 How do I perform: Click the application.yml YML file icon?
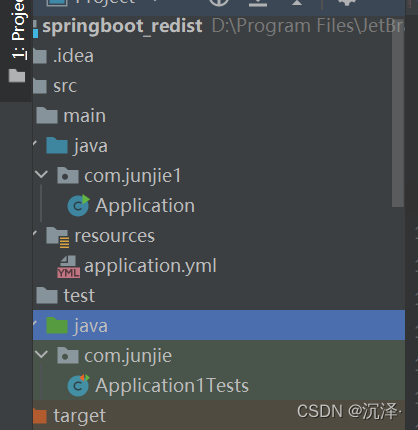[68, 267]
